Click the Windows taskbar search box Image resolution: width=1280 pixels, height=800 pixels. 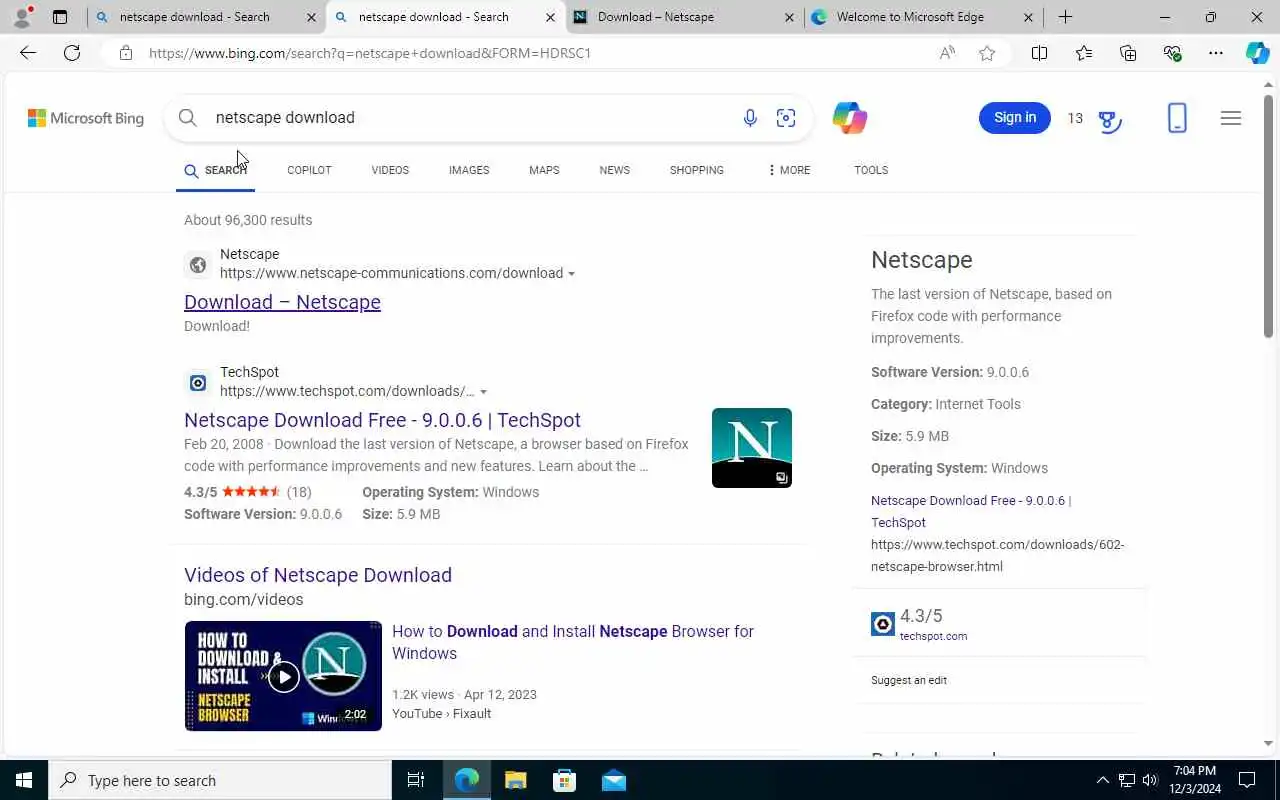tap(220, 780)
